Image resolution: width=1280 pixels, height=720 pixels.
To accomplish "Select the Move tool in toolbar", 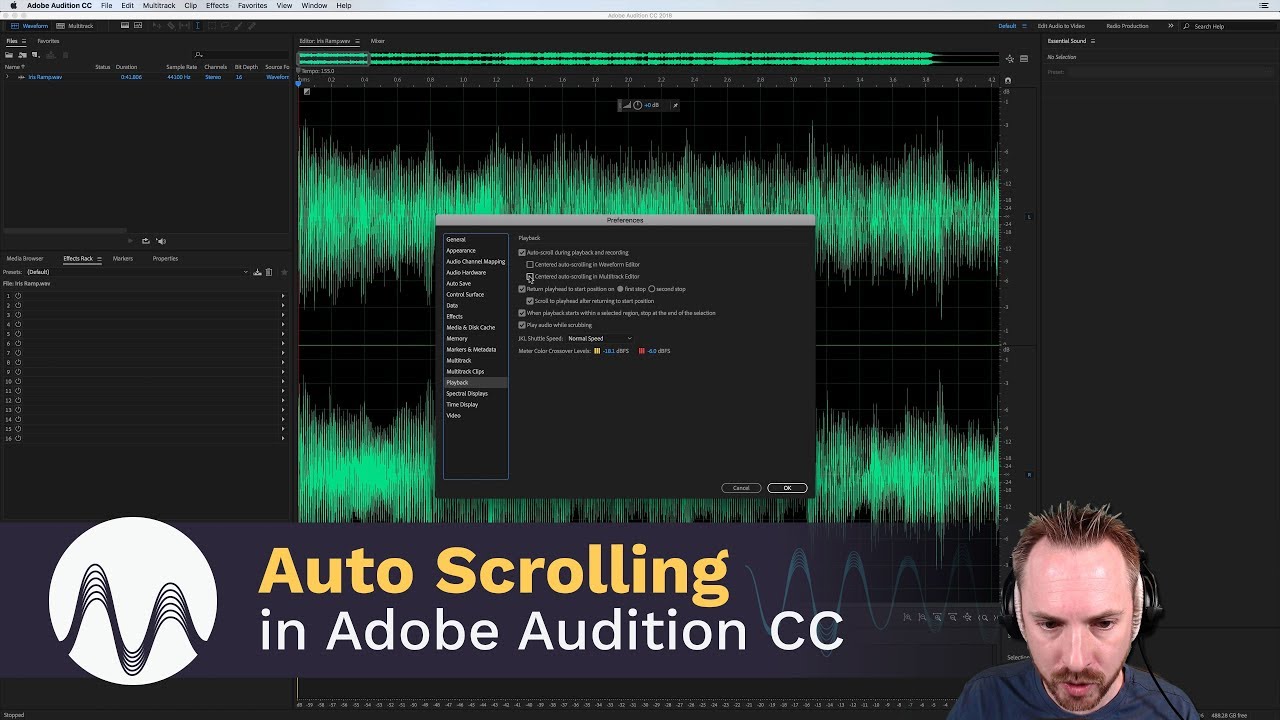I will pyautogui.click(x=157, y=26).
